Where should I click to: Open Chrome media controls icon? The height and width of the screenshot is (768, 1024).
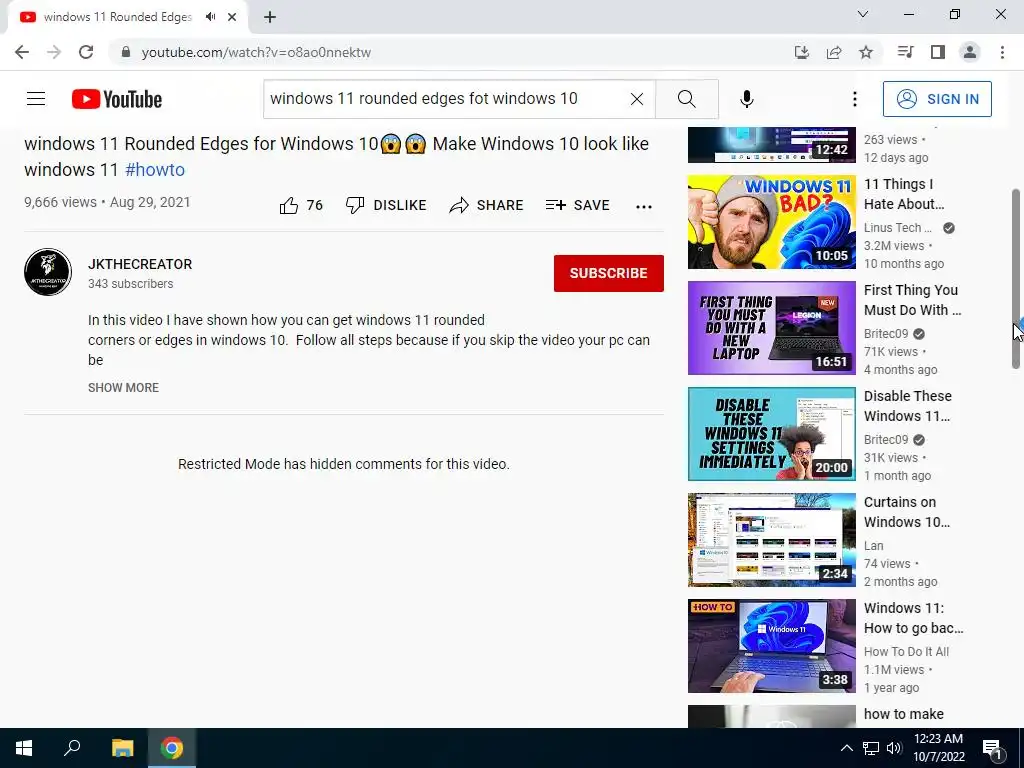point(905,52)
